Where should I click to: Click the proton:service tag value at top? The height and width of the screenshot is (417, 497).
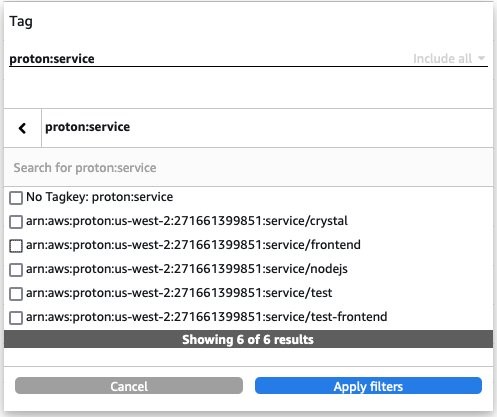coord(52,59)
